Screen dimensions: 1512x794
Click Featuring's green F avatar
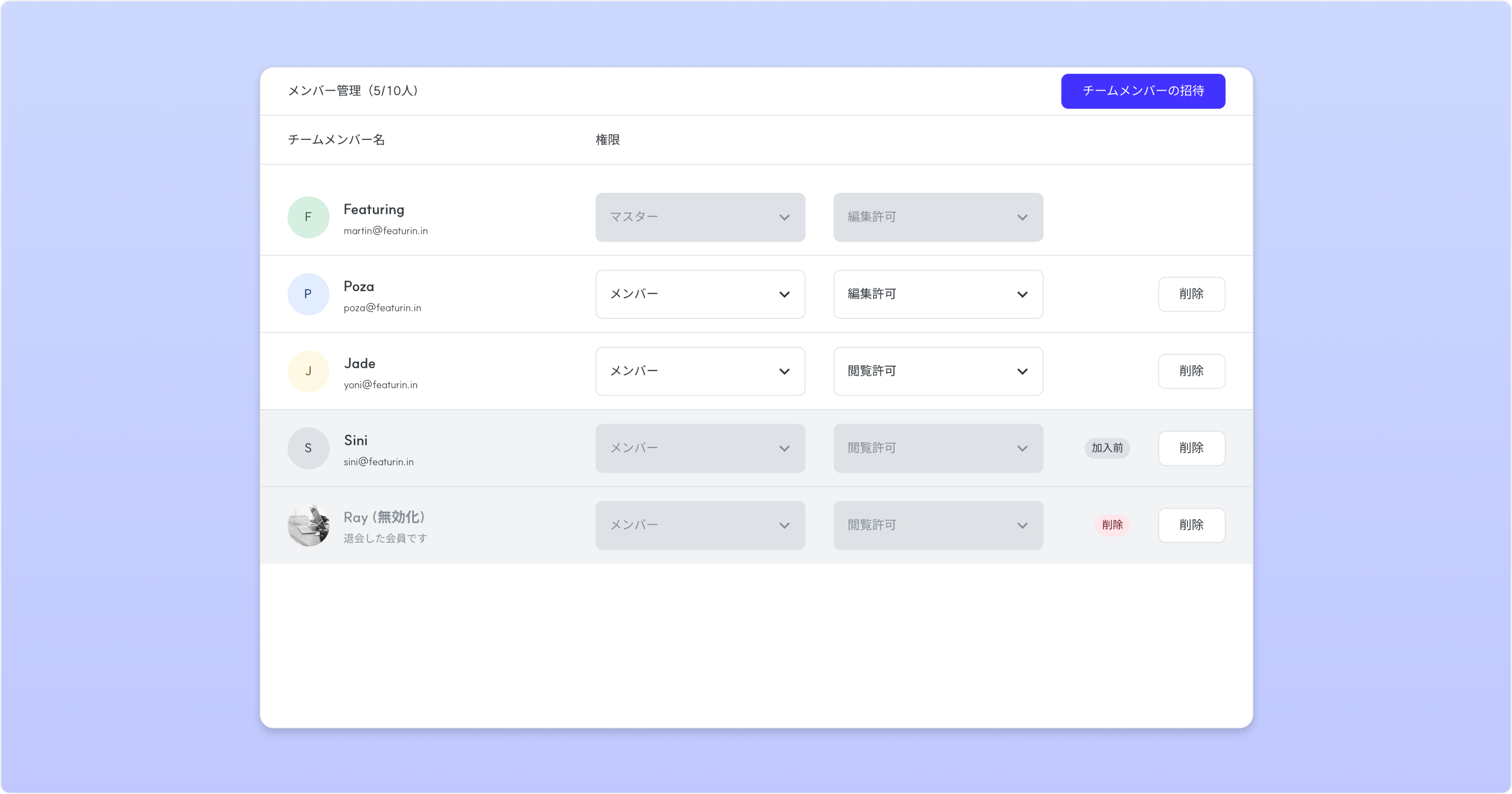coord(308,217)
